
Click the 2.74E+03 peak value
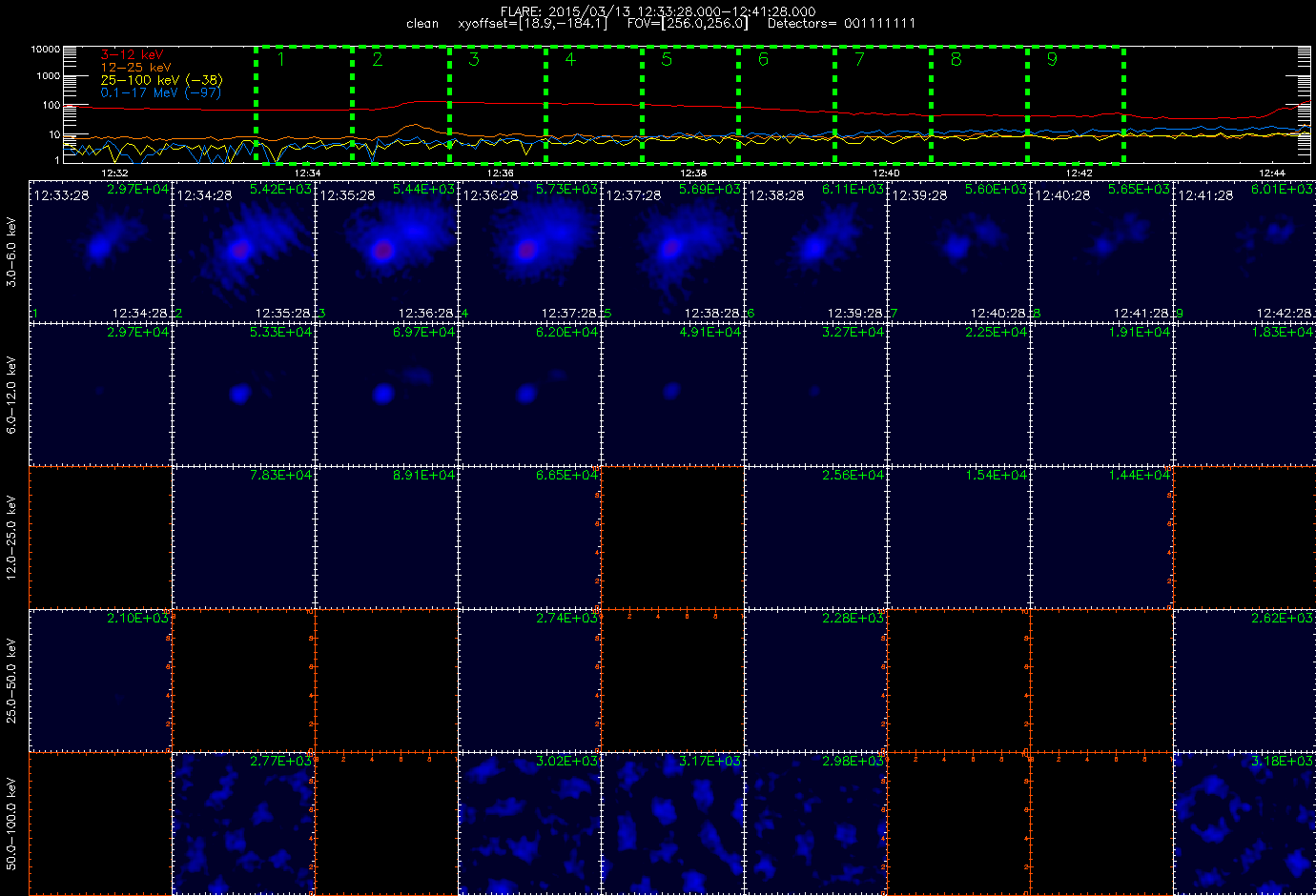point(566,619)
